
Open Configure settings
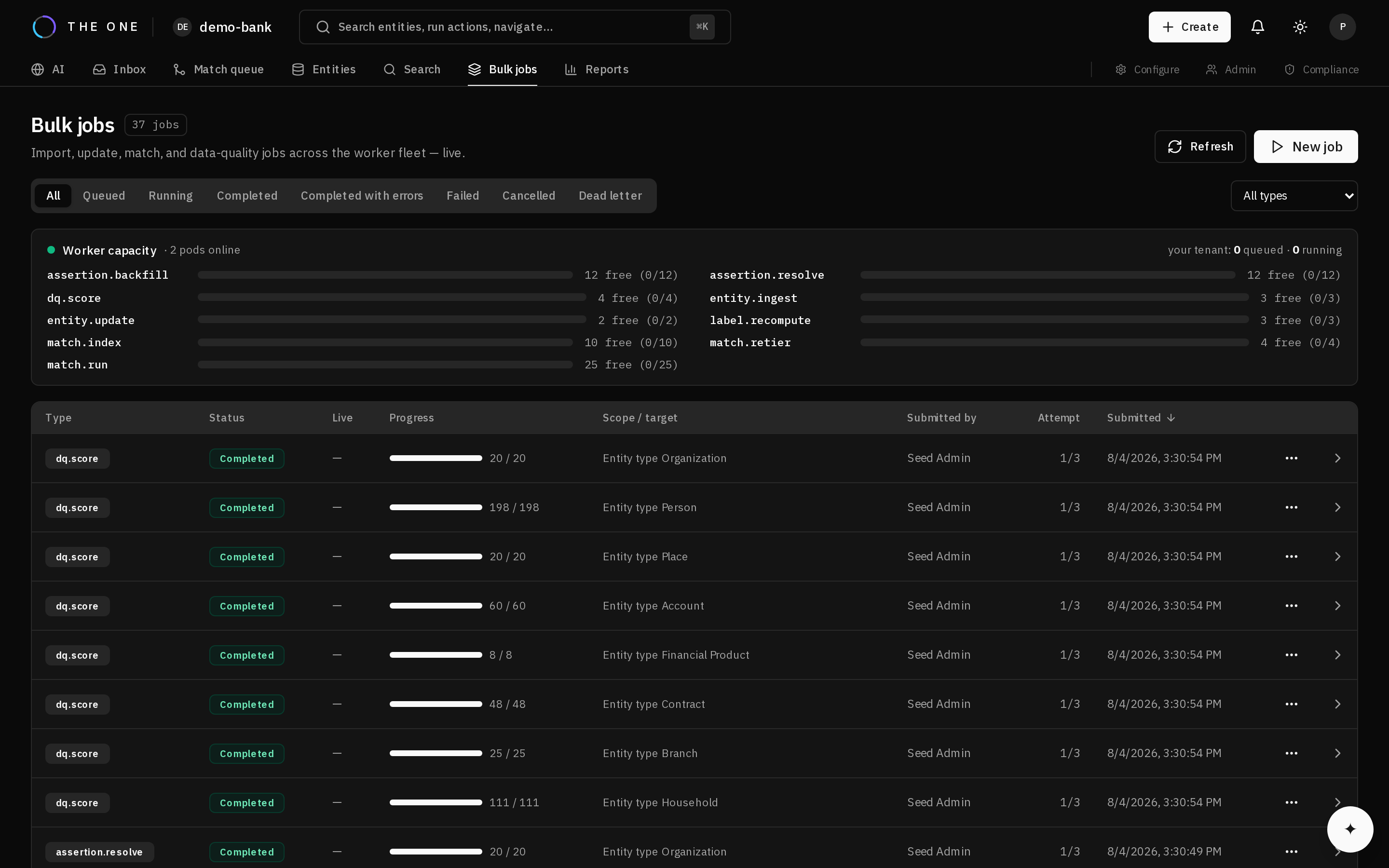coord(1147,69)
